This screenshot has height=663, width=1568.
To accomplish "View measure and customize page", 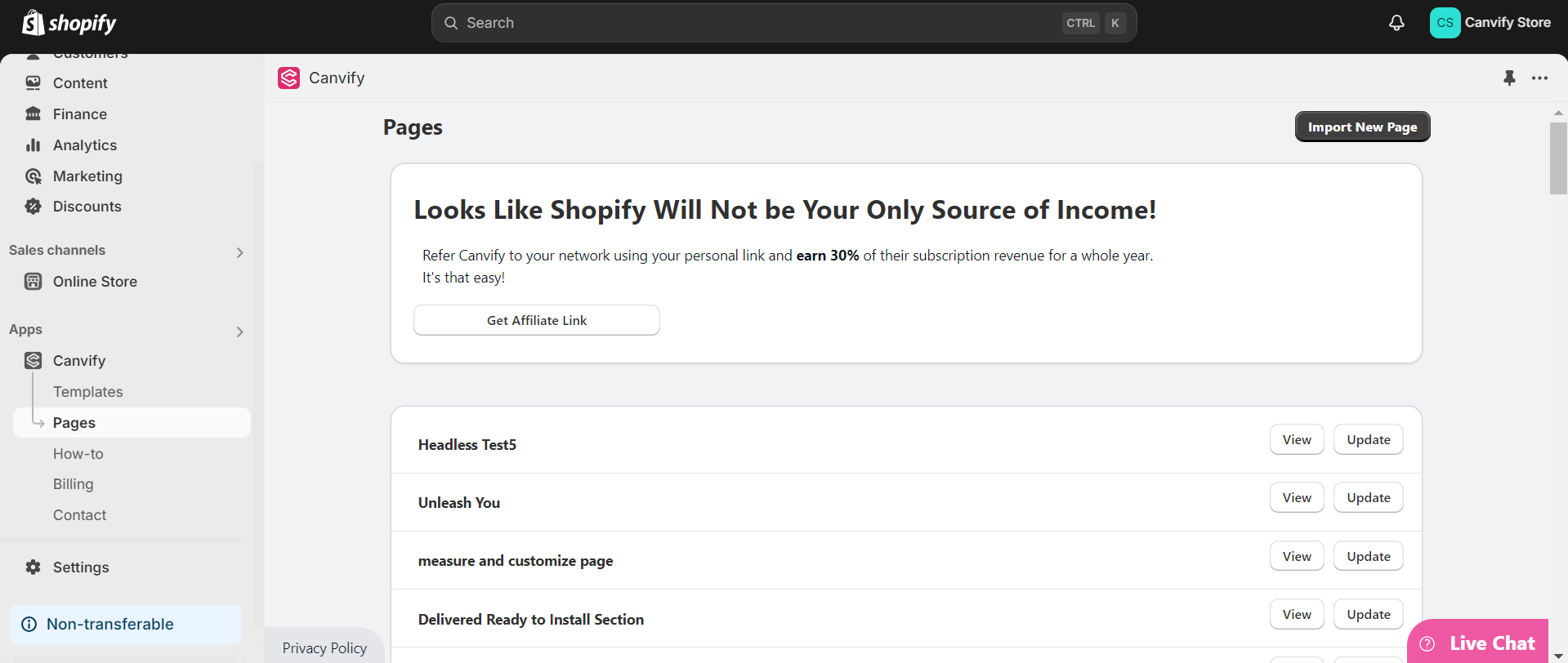I will [x=1297, y=556].
